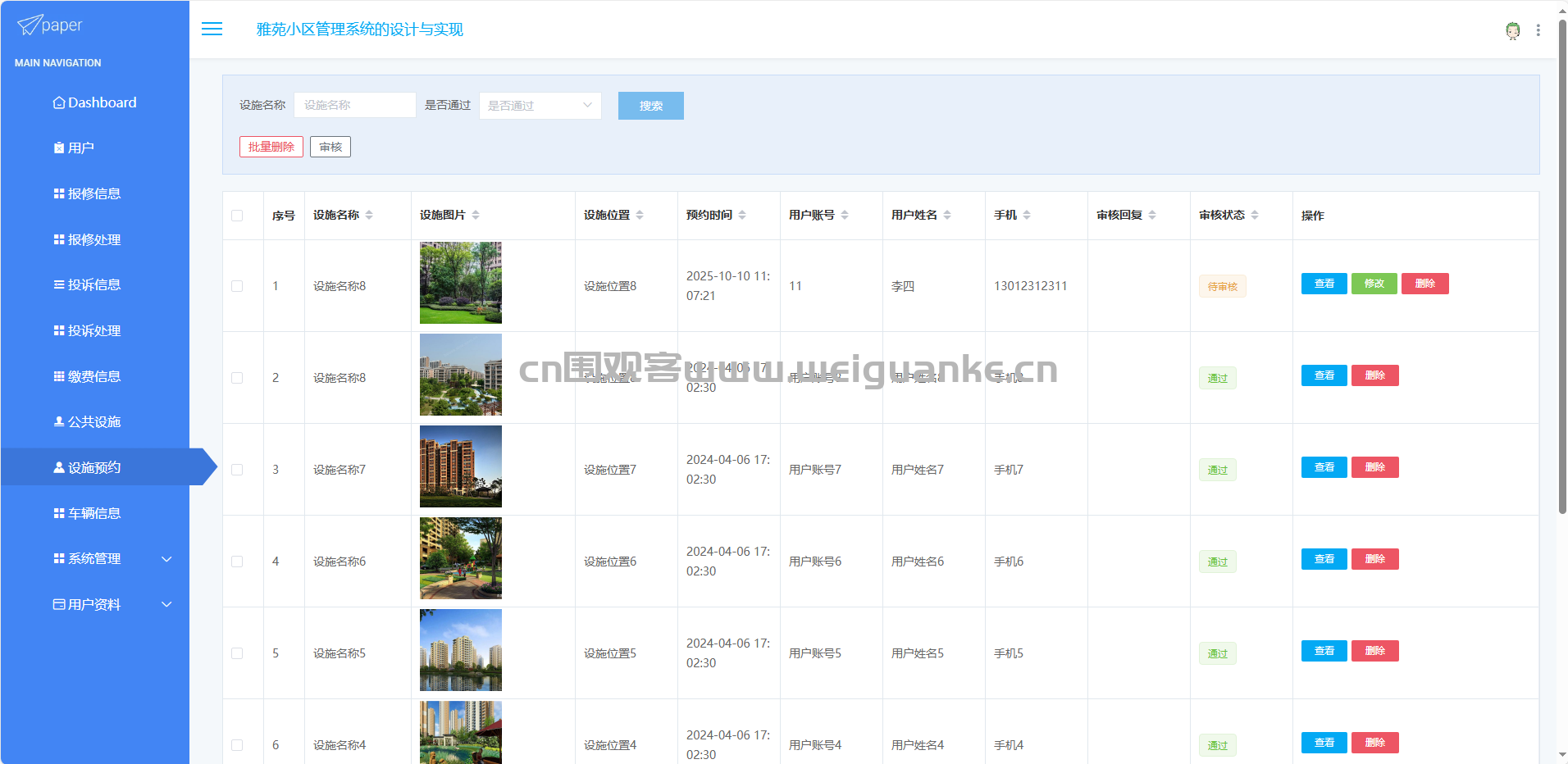
Task: Toggle the hamburger sidebar collapse icon
Action: 212,30
